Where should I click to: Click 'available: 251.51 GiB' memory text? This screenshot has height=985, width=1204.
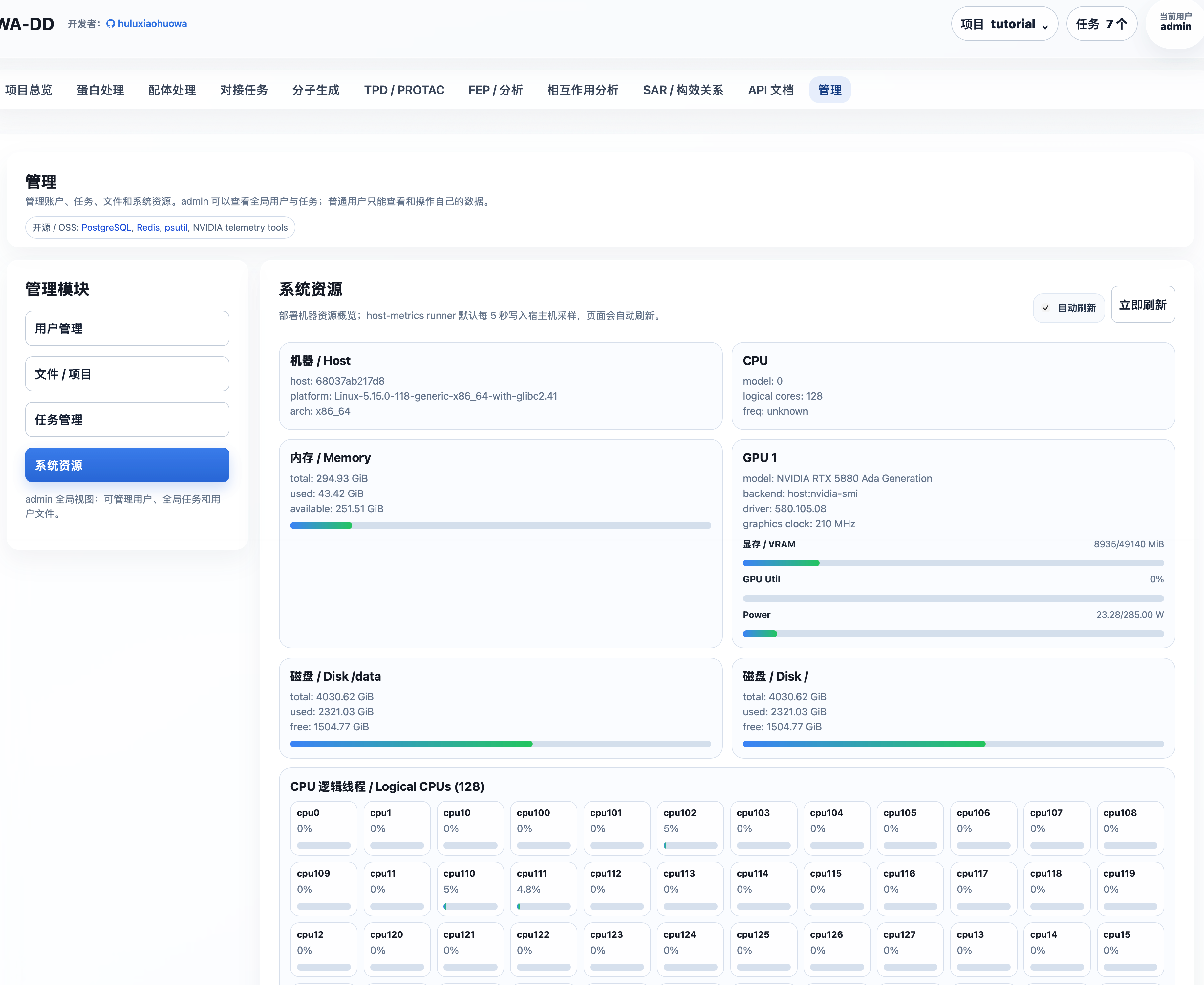tap(337, 508)
